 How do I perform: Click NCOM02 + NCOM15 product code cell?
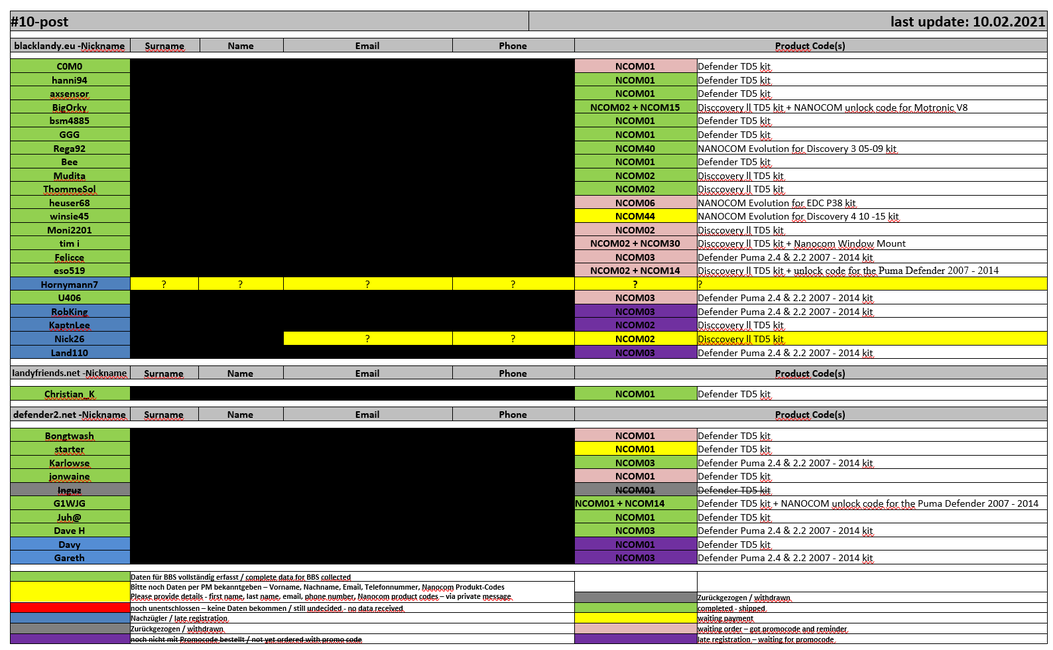635,107
